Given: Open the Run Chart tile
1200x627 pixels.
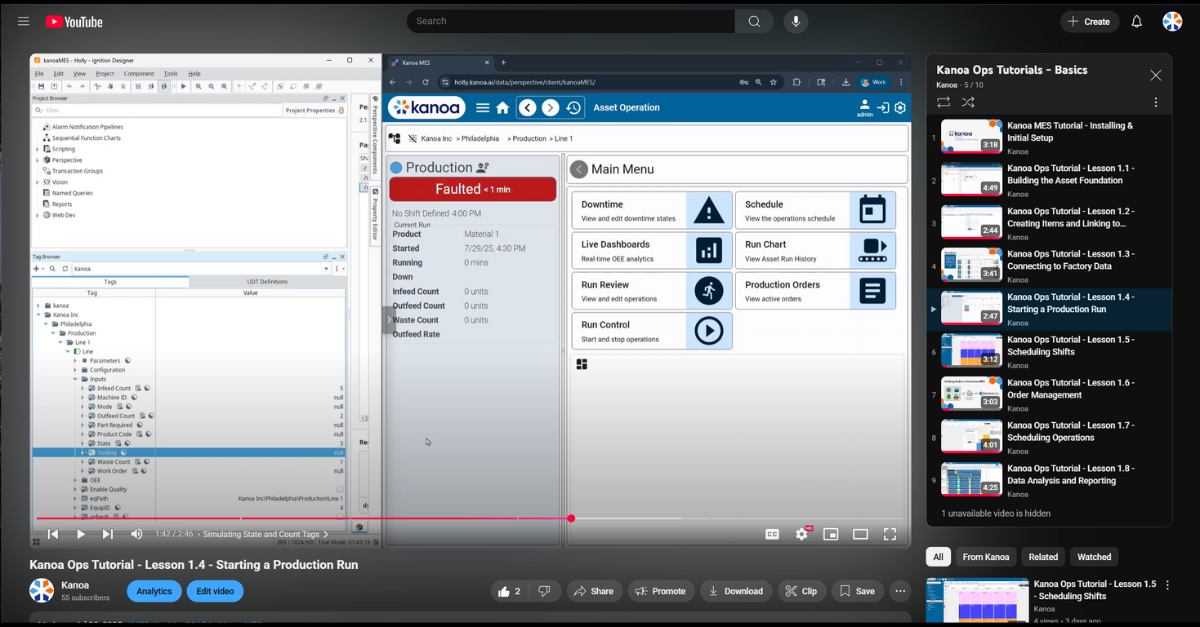Looking at the screenshot, I should [816, 250].
